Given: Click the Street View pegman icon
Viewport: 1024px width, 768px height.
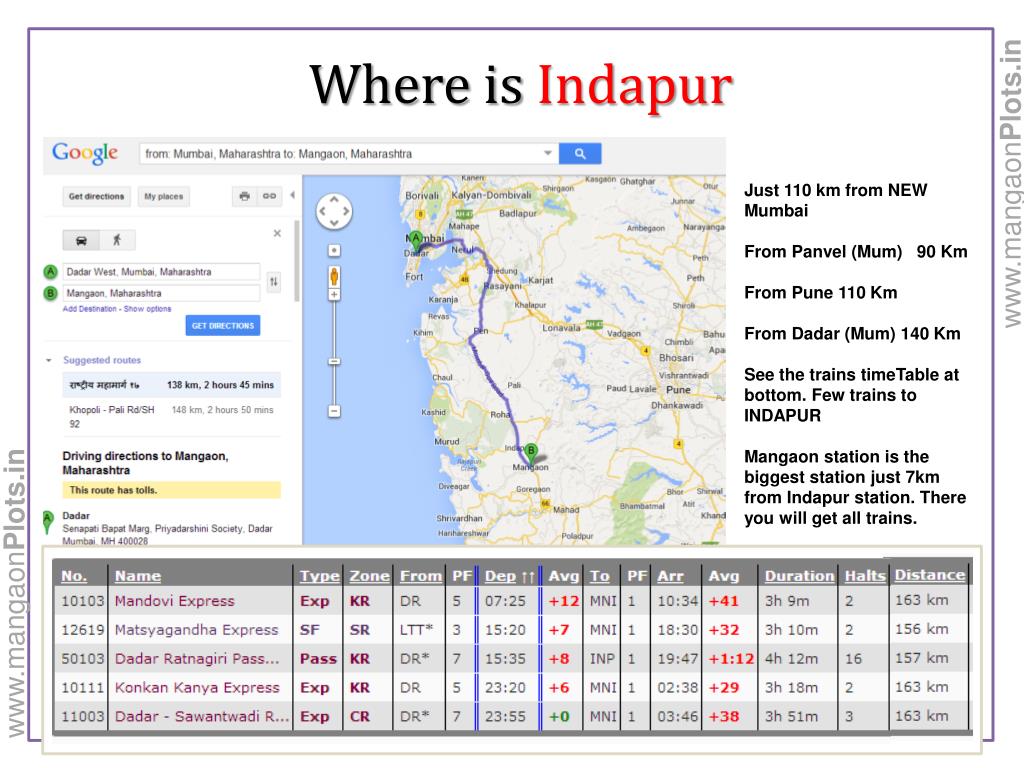Looking at the screenshot, I should [x=334, y=276].
